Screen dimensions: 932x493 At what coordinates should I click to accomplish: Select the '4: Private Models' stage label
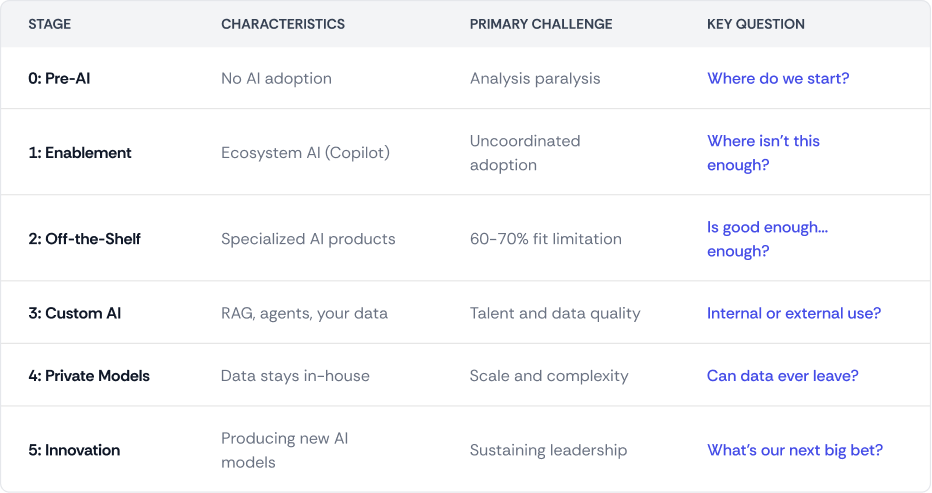(89, 376)
